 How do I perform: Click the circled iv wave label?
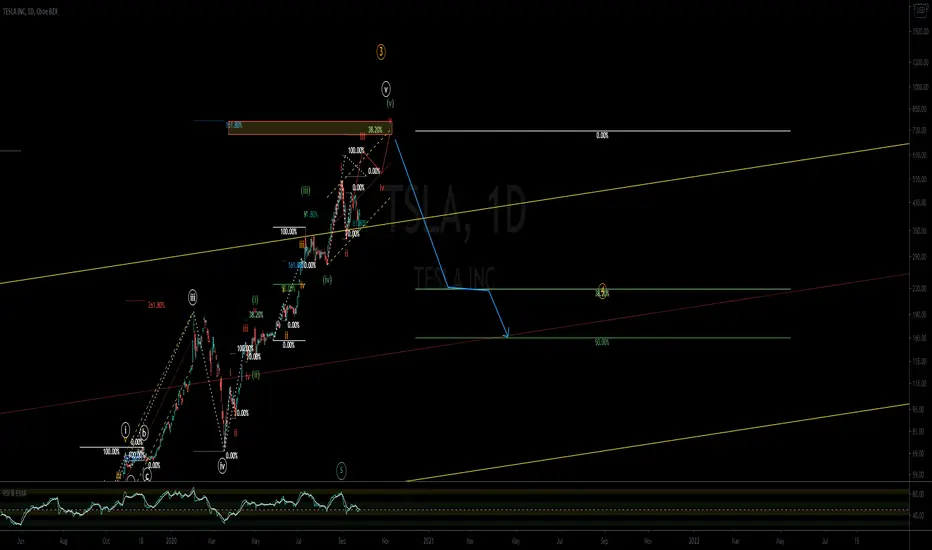[x=222, y=465]
